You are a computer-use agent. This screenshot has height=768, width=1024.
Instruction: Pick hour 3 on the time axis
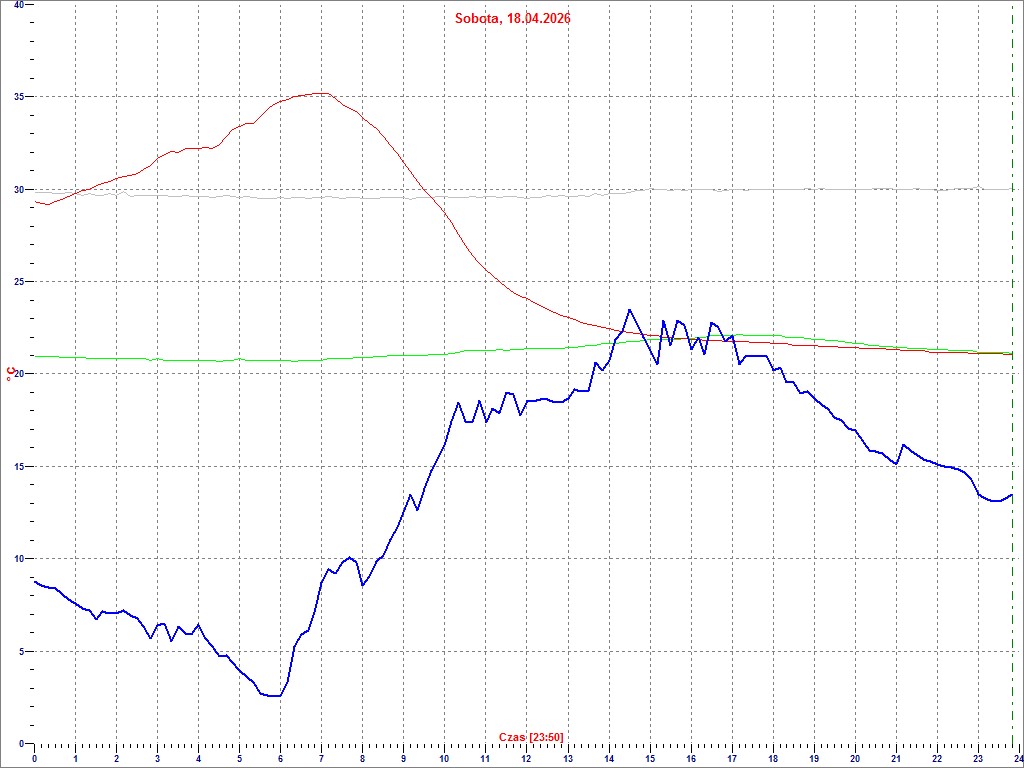(x=158, y=759)
